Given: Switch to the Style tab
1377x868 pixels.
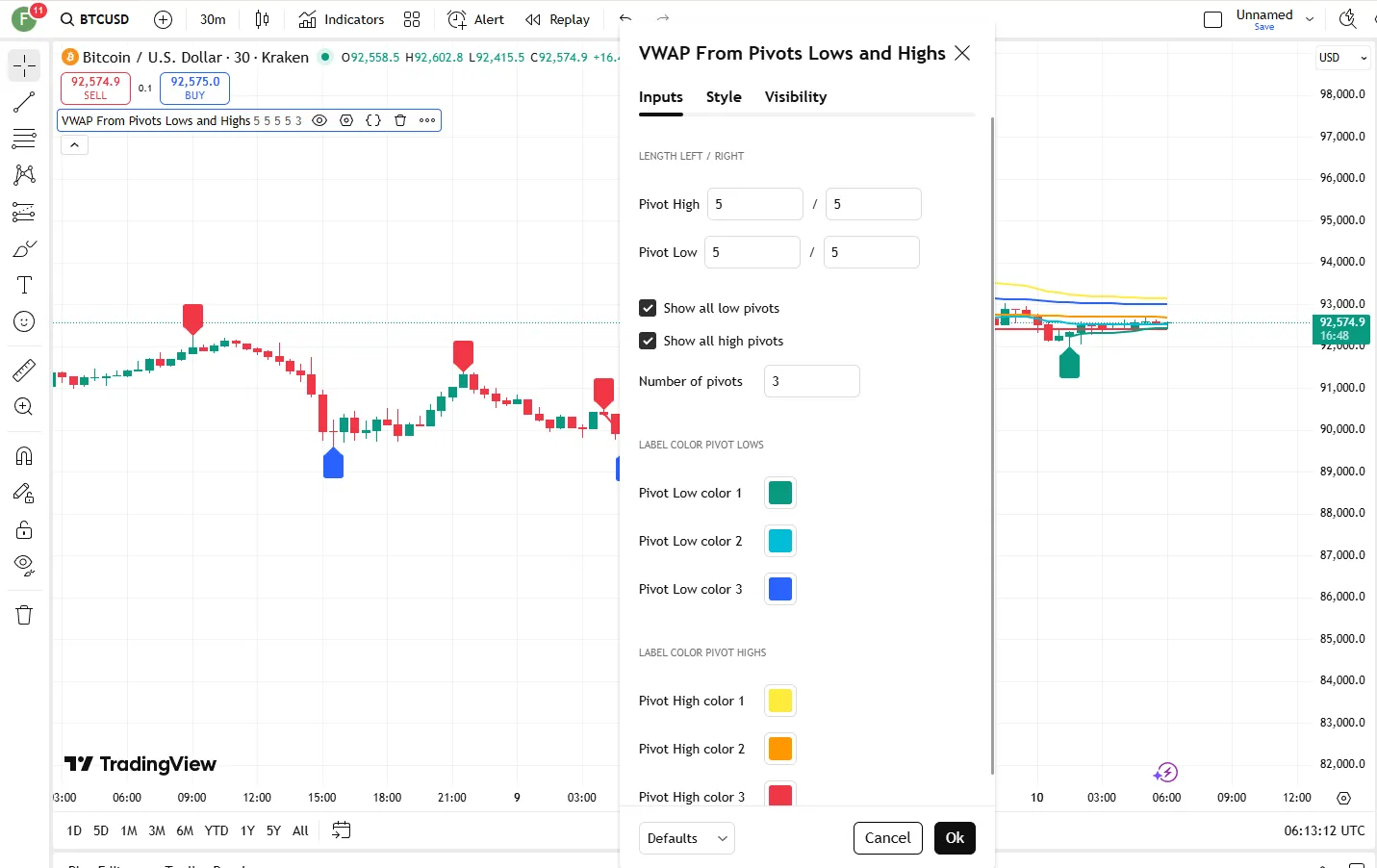Looking at the screenshot, I should pos(724,97).
